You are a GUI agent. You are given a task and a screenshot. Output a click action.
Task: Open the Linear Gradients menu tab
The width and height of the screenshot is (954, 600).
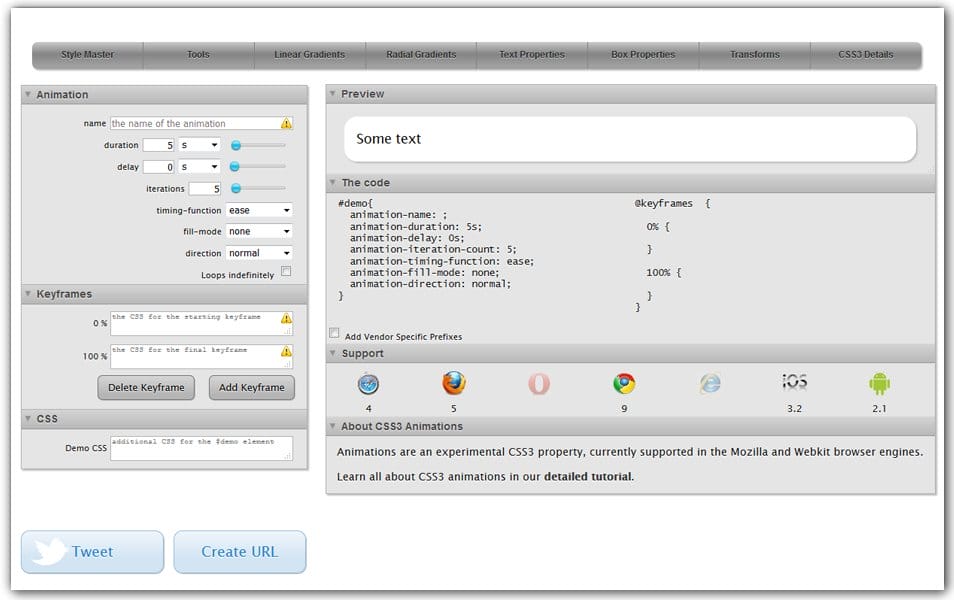[x=309, y=55]
